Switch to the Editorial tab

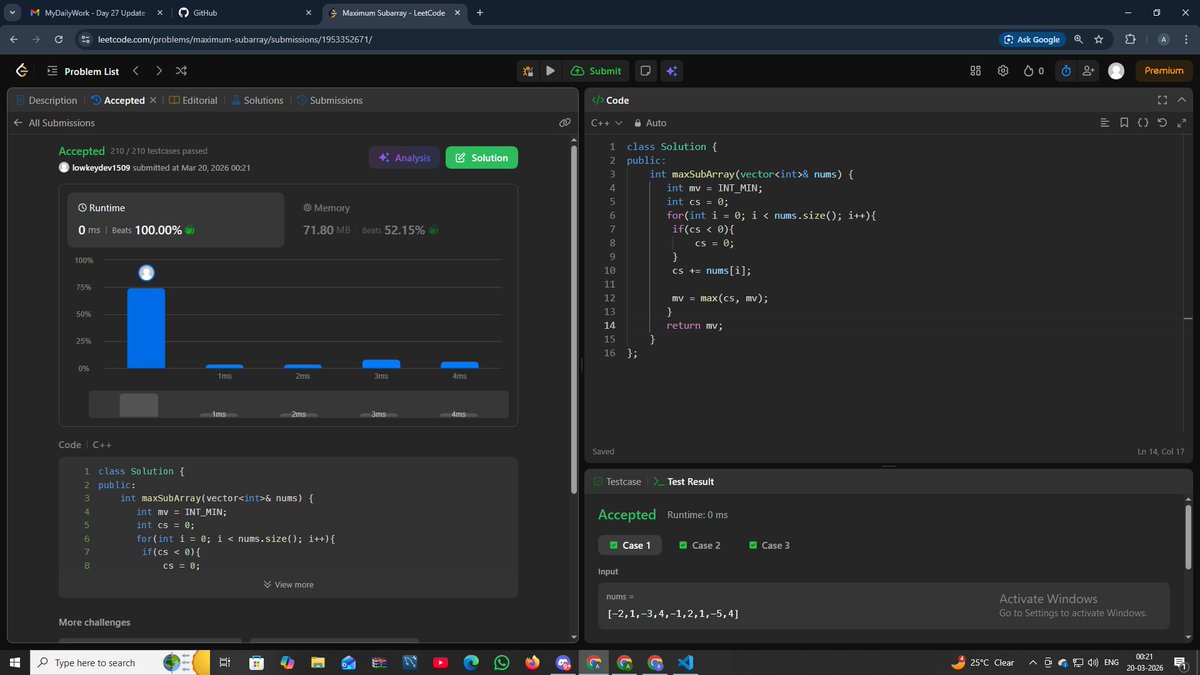[193, 100]
